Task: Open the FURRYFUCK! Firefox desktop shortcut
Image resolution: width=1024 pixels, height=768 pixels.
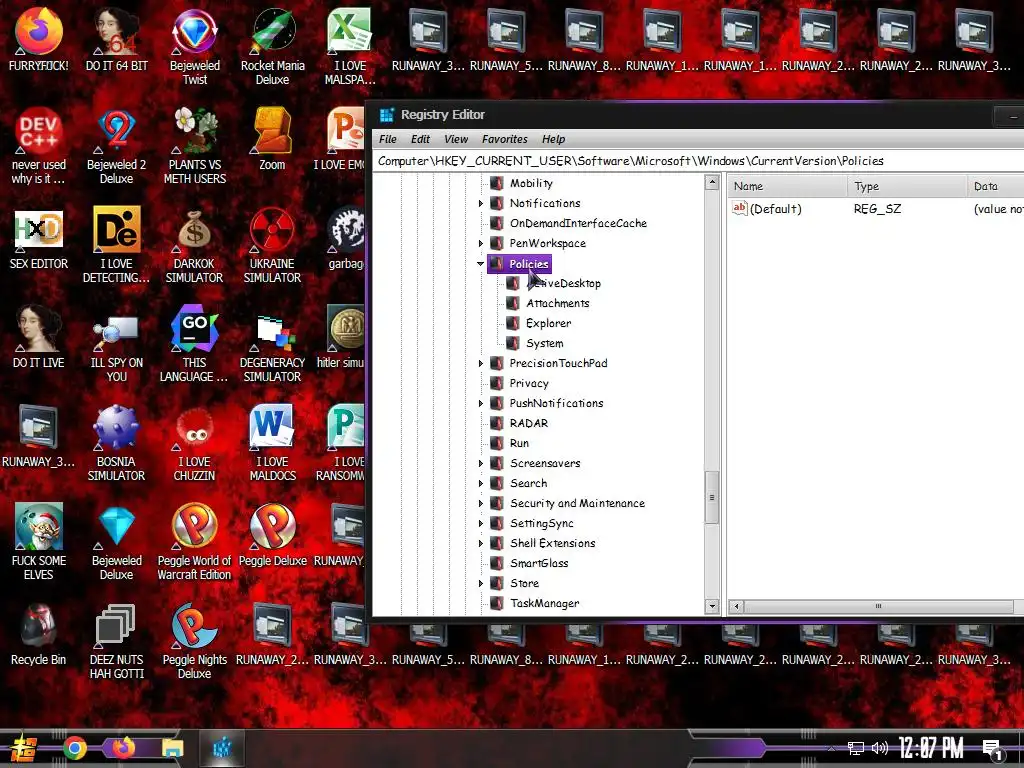Action: 39,39
